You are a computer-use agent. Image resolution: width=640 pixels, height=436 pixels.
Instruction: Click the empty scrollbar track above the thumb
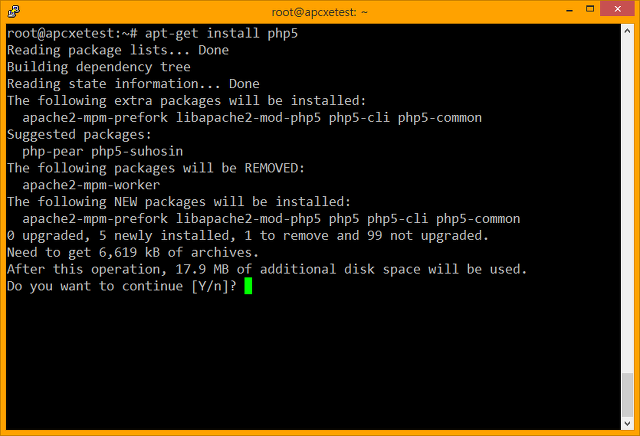coord(627,204)
